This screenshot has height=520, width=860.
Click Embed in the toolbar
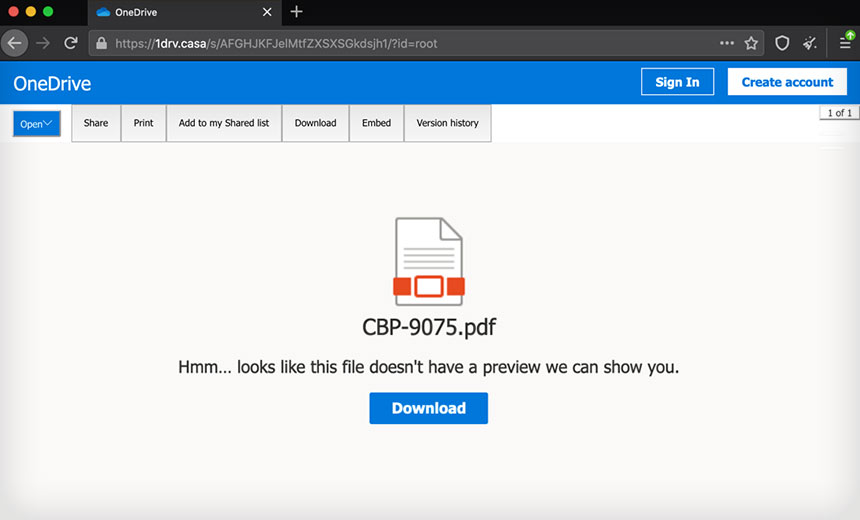coord(376,123)
